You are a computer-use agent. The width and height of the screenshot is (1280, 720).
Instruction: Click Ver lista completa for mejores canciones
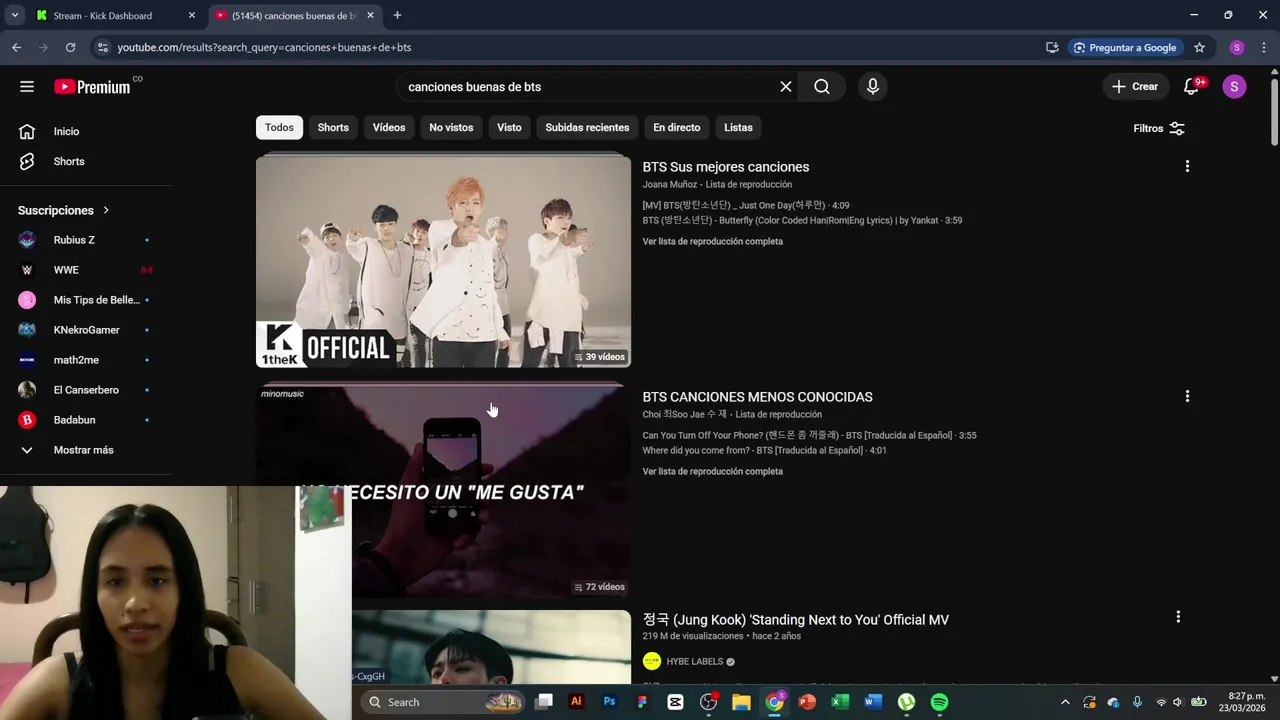[x=712, y=241]
